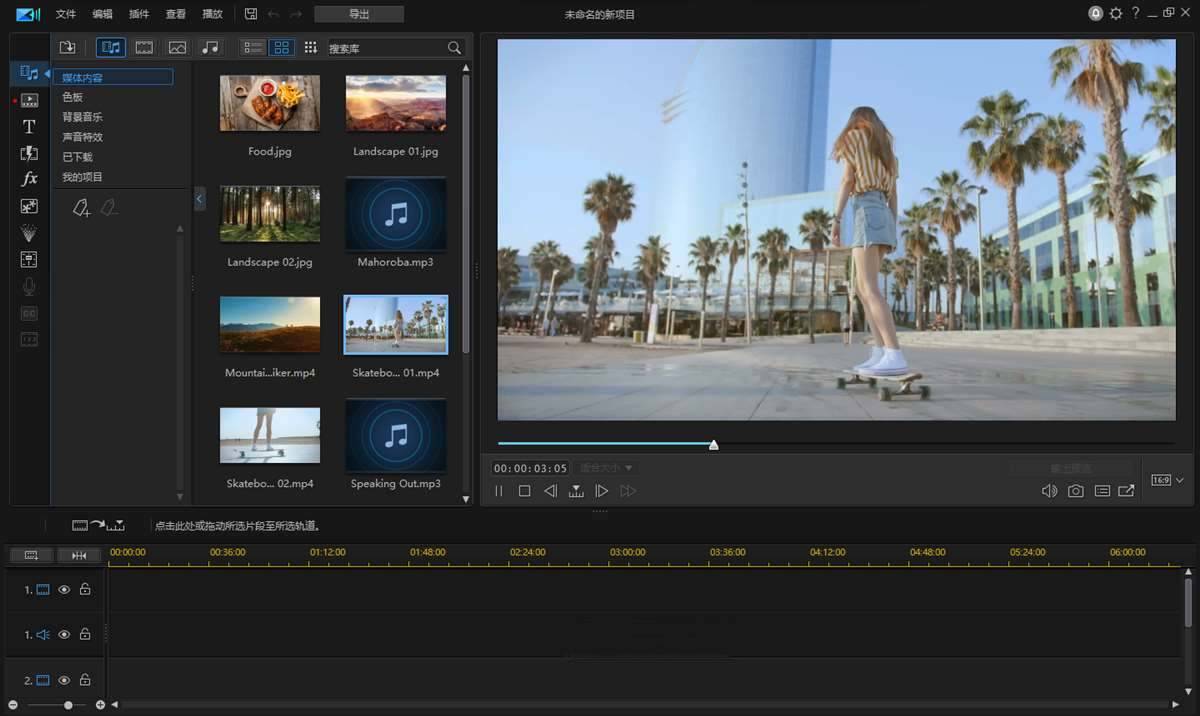Switch library to list view
The image size is (1200, 716).
pyautogui.click(x=253, y=47)
